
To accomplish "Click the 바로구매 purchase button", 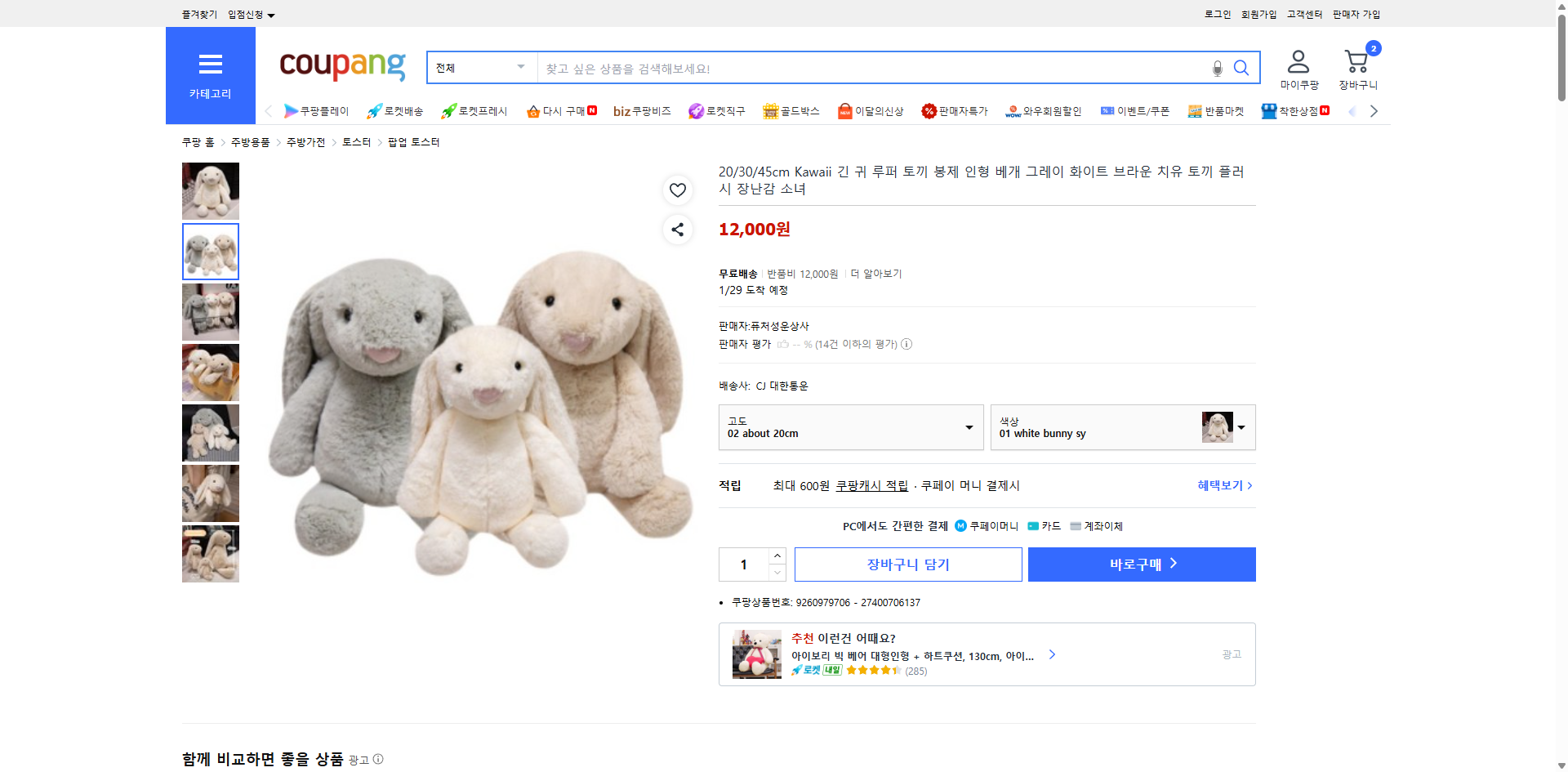I will [x=1141, y=564].
